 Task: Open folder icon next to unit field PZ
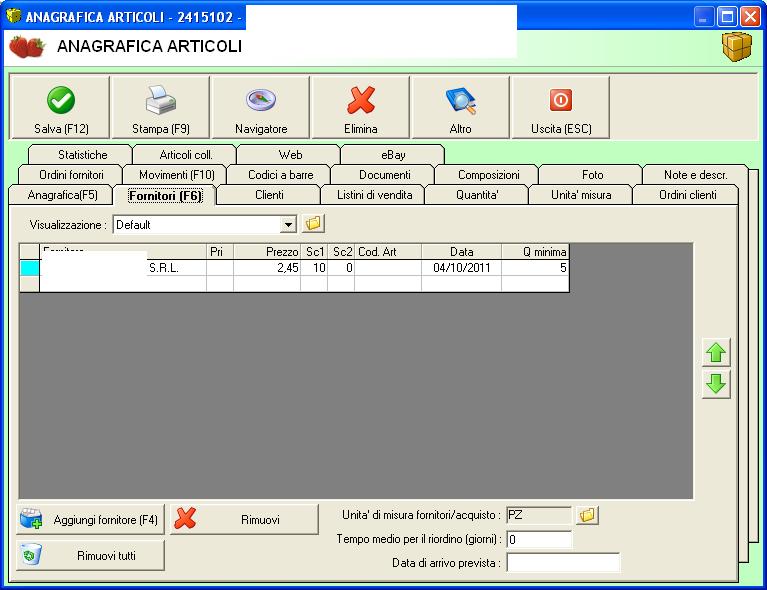587,515
